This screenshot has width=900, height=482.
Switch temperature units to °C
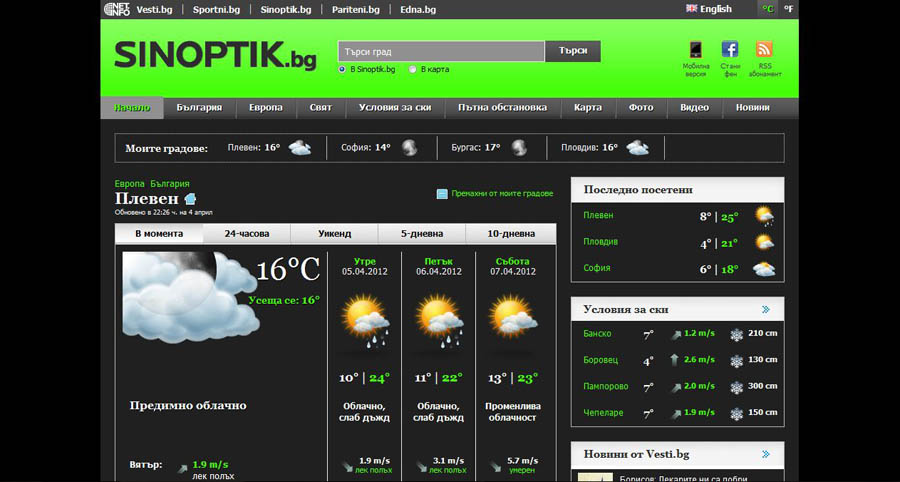click(768, 9)
